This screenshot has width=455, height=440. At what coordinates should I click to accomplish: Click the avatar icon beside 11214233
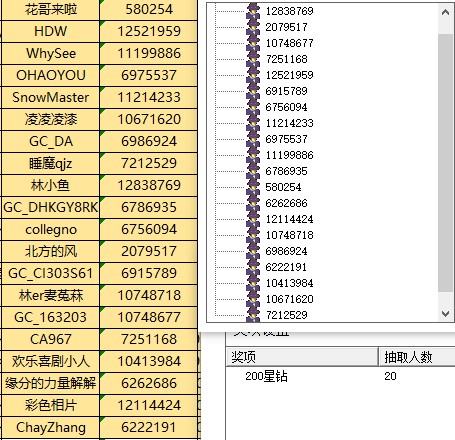pos(253,123)
